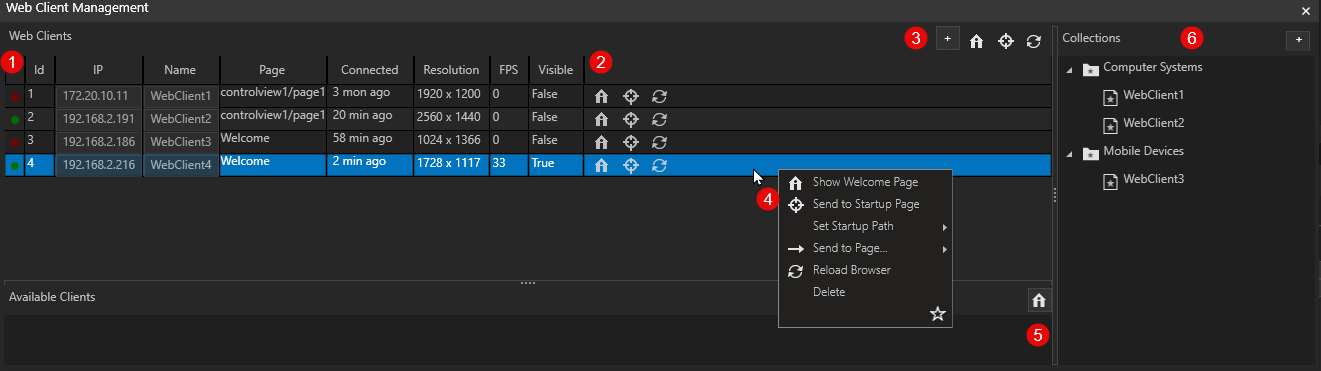The width and height of the screenshot is (1321, 371).
Task: Choose Send to Startup Page menu entry
Action: pos(865,204)
